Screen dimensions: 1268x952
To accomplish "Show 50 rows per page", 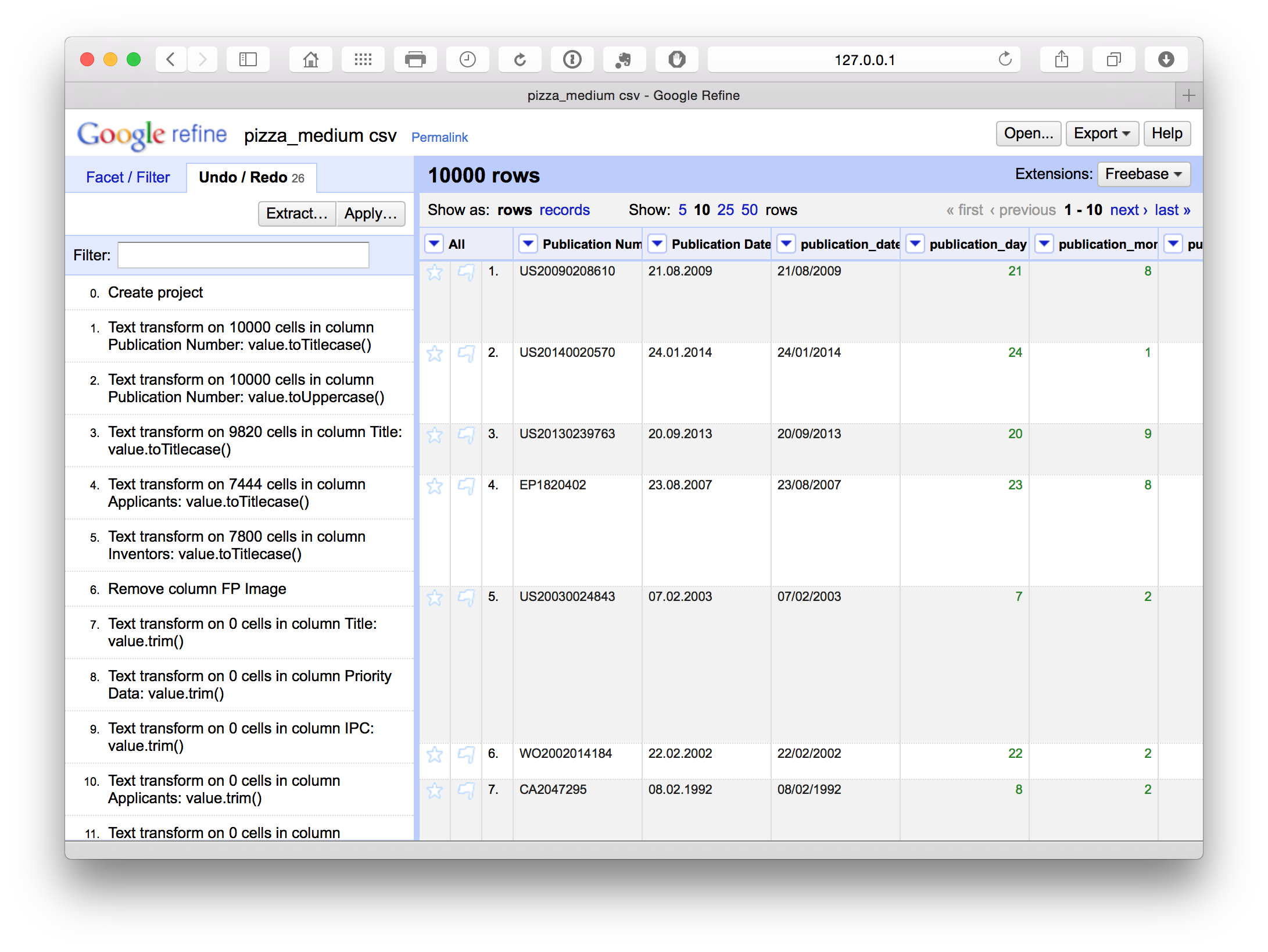I will [x=749, y=210].
